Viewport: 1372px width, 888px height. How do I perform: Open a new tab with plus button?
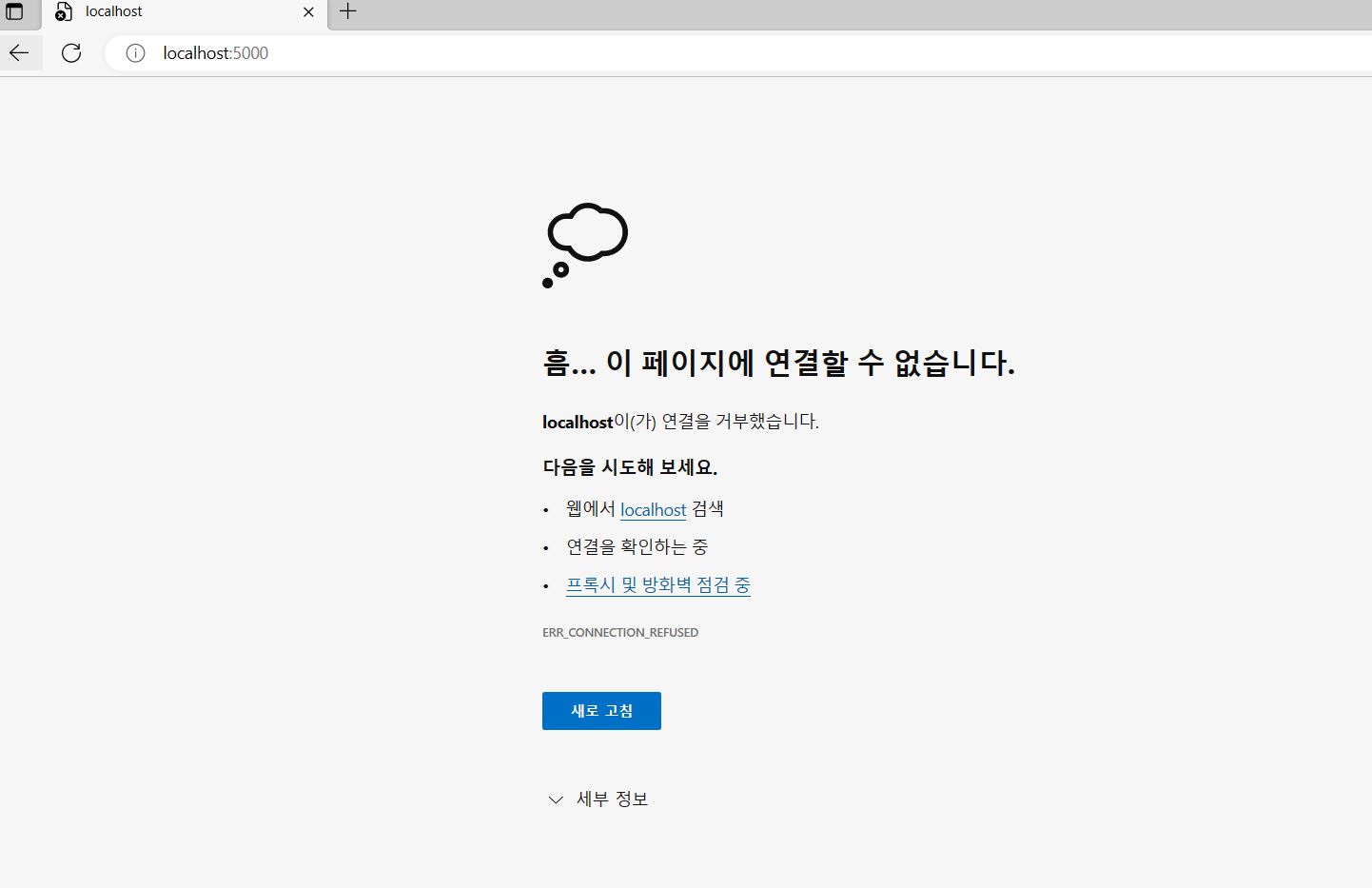pos(348,11)
